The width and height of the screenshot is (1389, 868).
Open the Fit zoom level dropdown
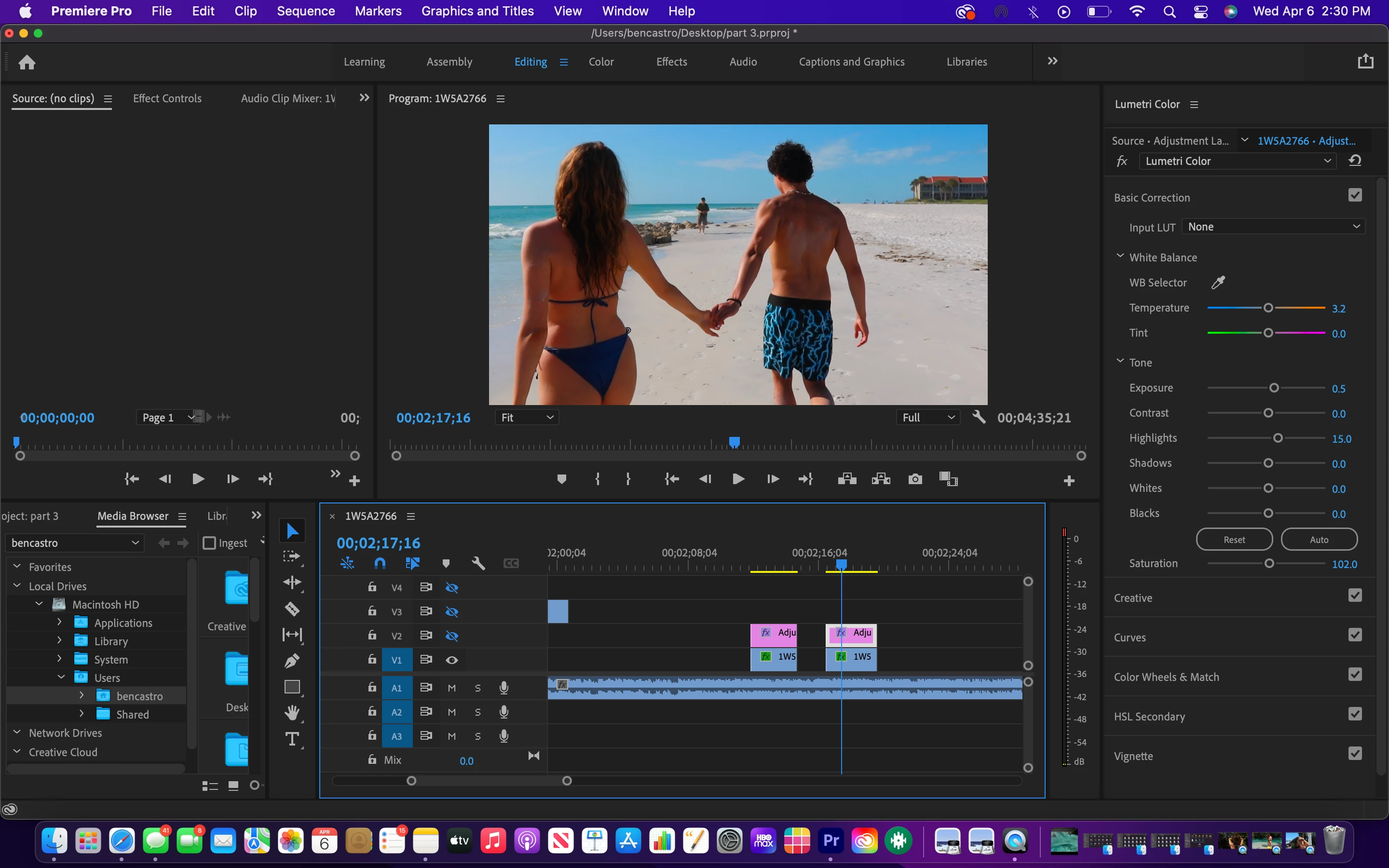pos(526,417)
